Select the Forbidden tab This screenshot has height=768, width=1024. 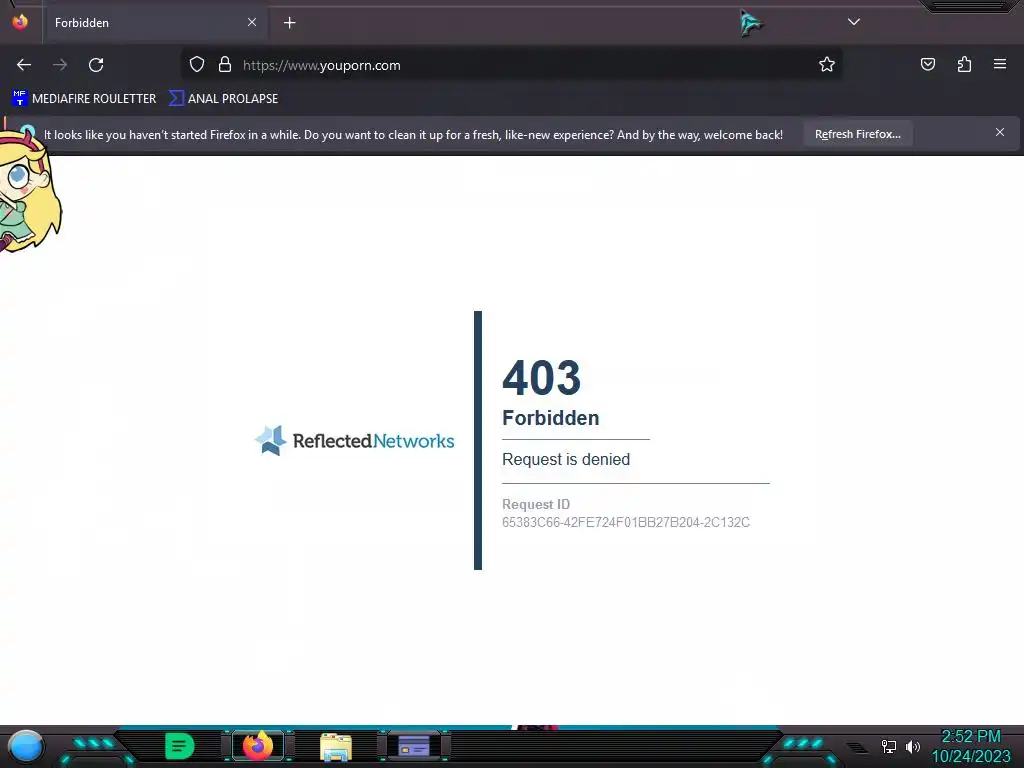pos(154,22)
